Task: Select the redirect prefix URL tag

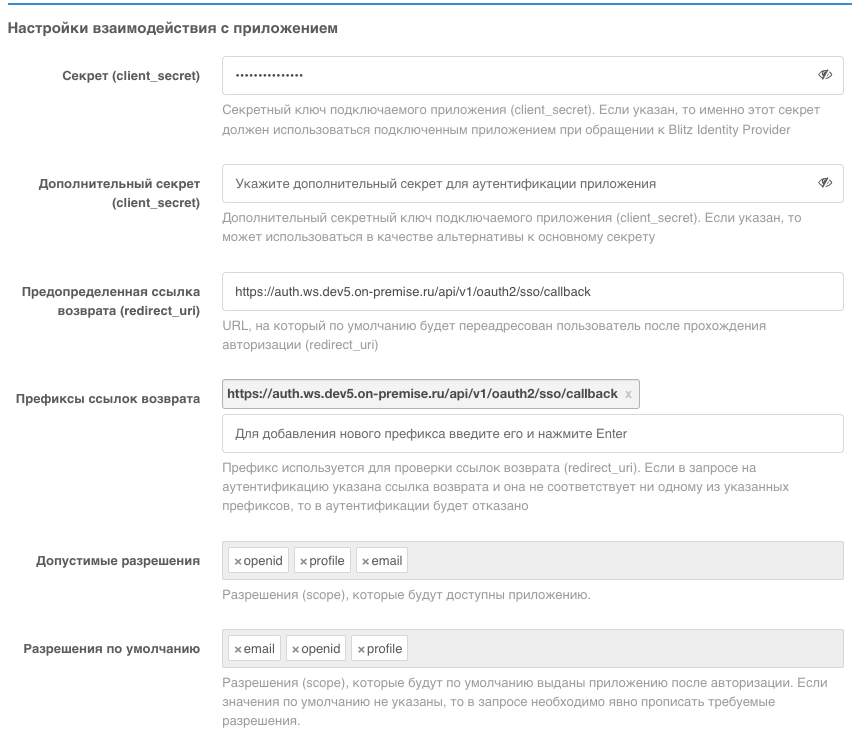Action: tap(422, 394)
